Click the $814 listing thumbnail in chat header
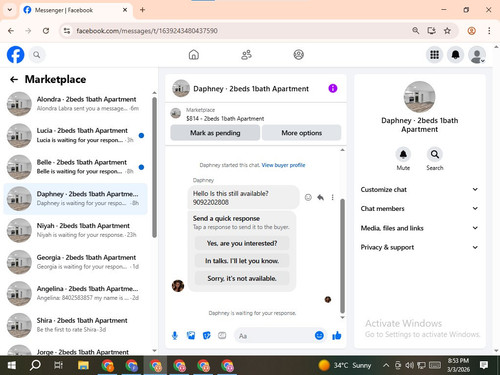 coord(176,113)
